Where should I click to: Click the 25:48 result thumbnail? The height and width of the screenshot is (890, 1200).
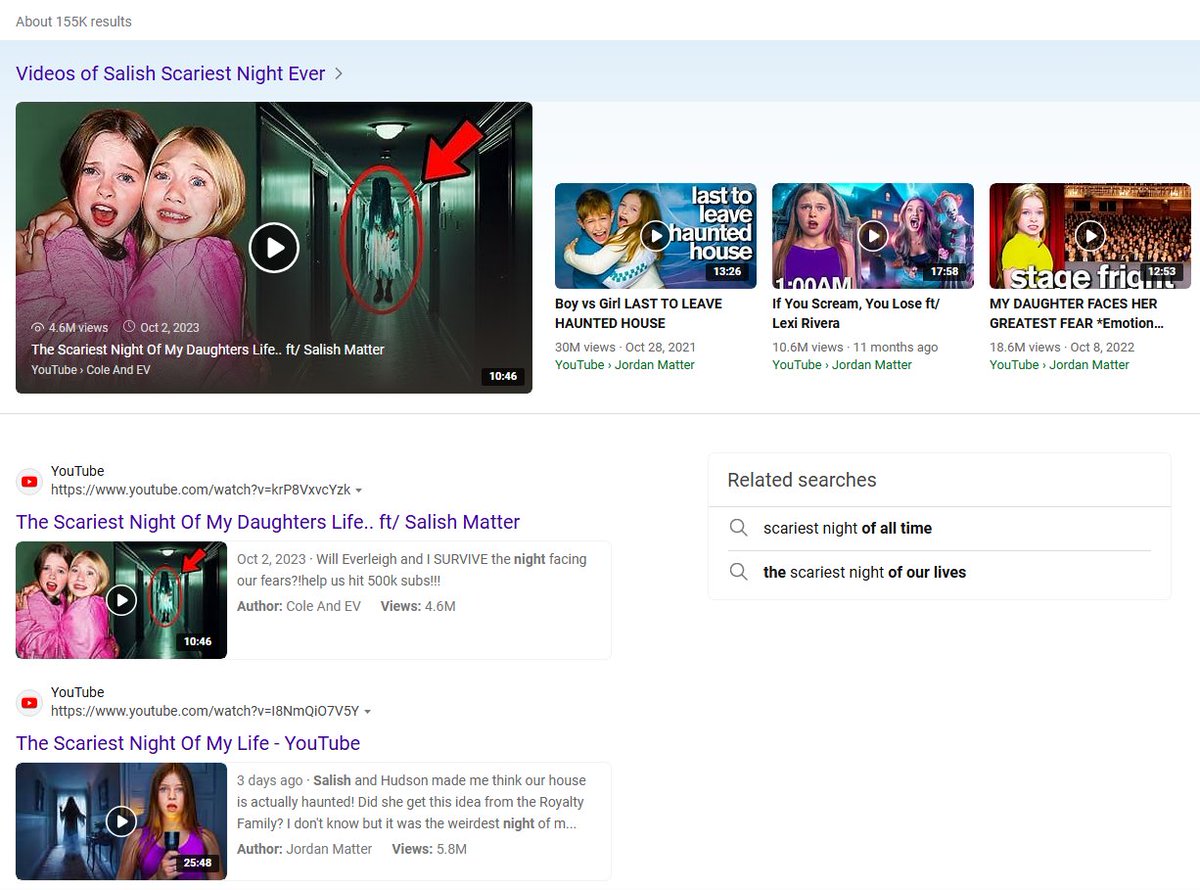pos(121,821)
